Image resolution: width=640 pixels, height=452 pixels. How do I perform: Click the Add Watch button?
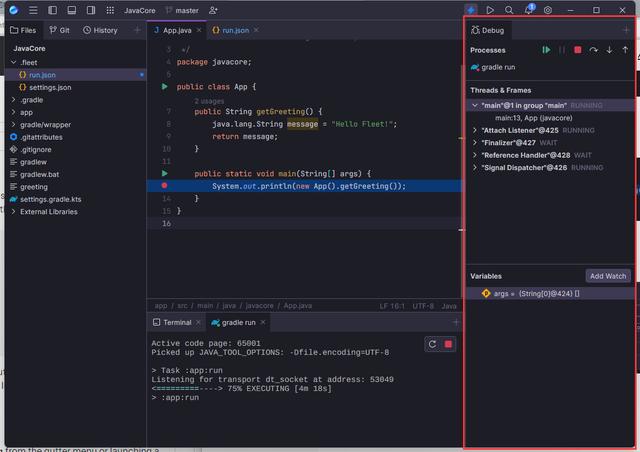coord(608,276)
